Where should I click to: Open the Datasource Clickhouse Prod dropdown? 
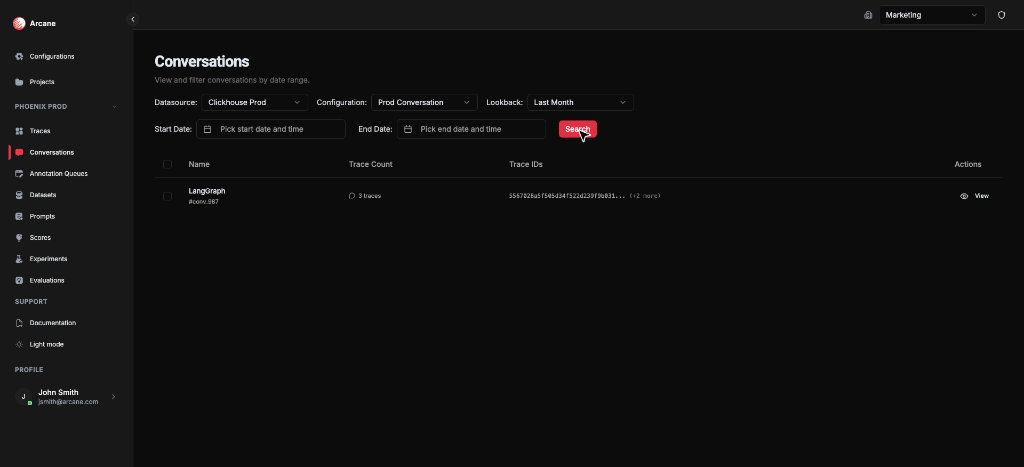[x=255, y=103]
